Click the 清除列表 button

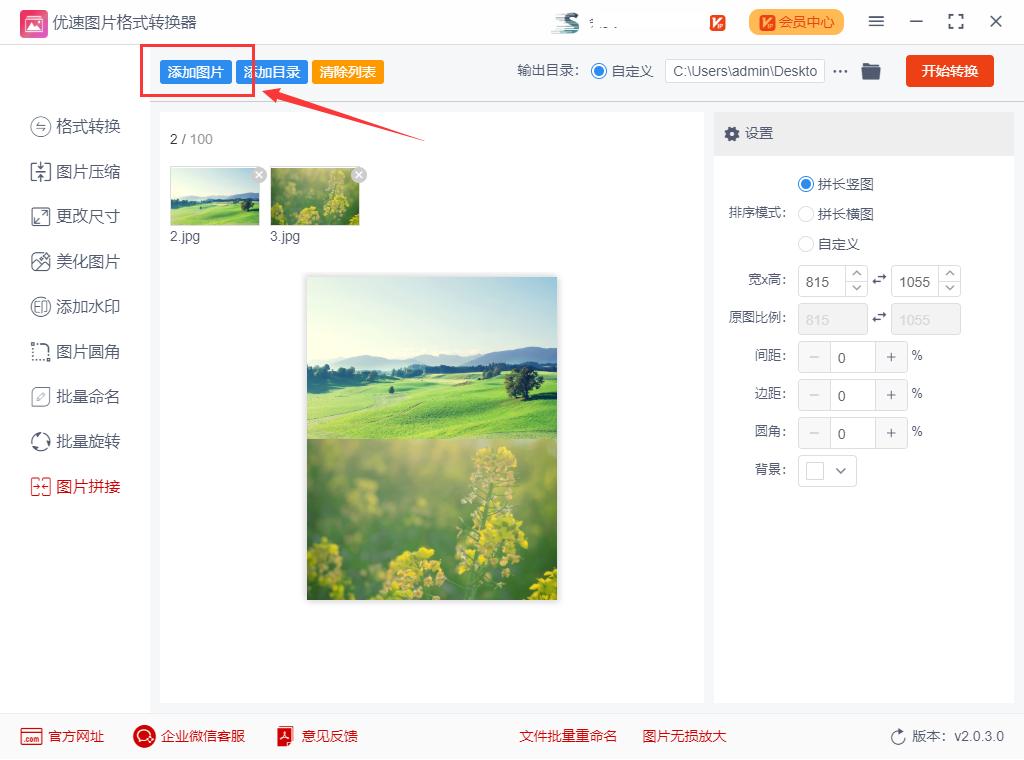[x=347, y=71]
